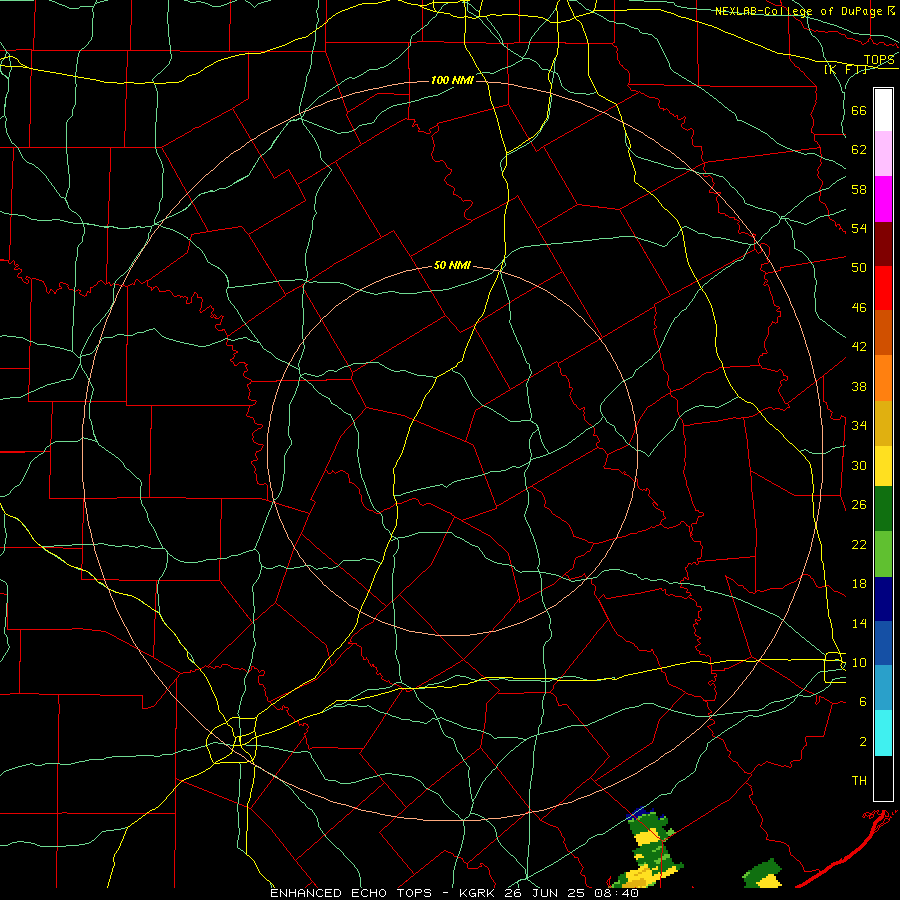Click the light green legend swatch

click(883, 554)
